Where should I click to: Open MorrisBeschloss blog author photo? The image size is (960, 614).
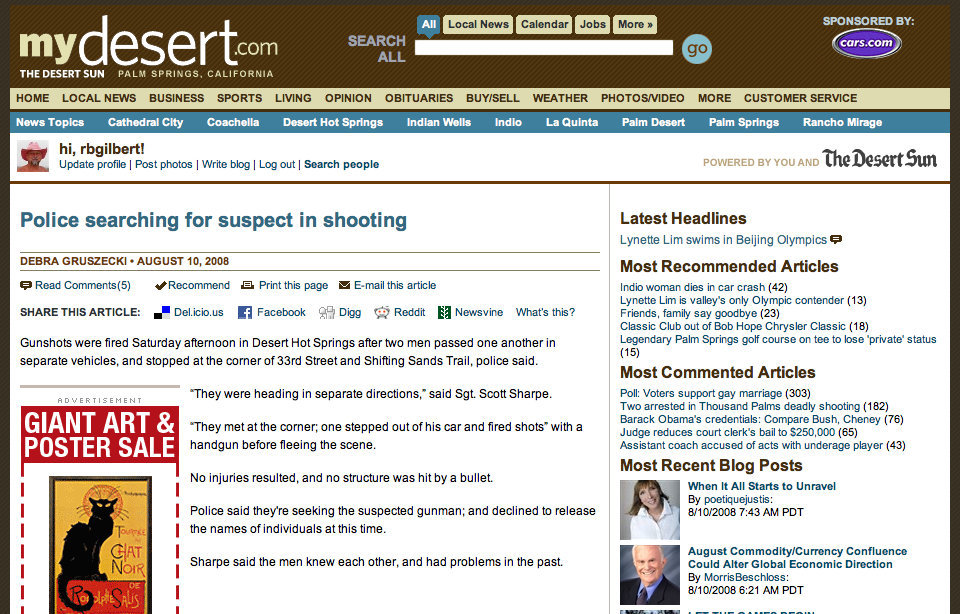[x=650, y=575]
